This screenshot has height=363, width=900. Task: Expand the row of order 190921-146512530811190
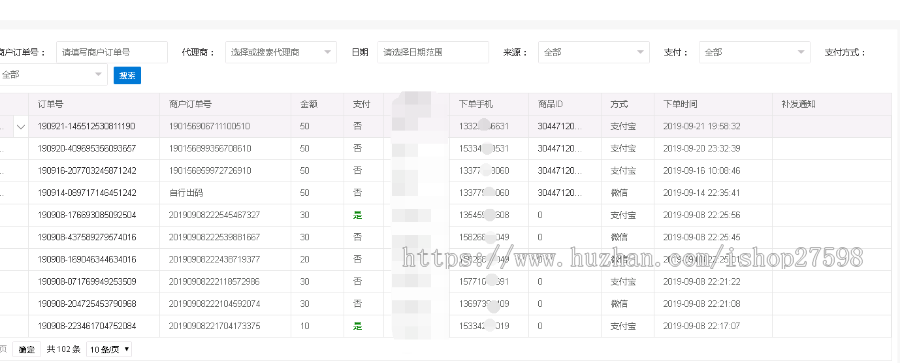tap(21, 126)
